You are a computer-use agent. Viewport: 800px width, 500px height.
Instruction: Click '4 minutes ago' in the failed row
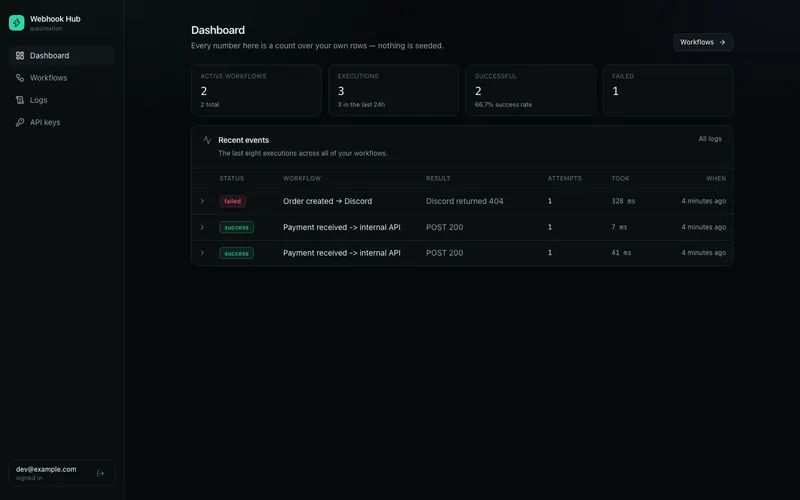click(704, 201)
